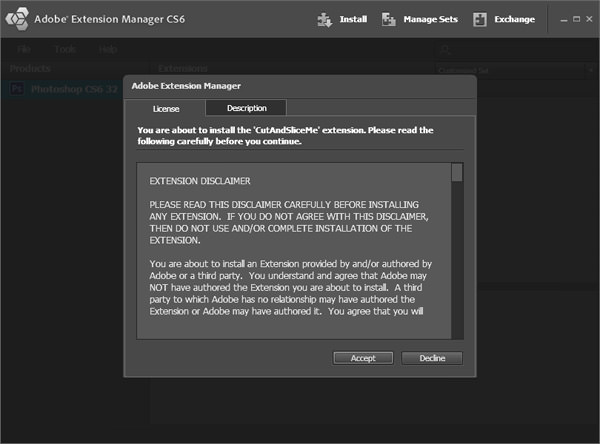The width and height of the screenshot is (600, 444).
Task: Select Photoshop CS6 32 in Products list
Action: (62, 89)
